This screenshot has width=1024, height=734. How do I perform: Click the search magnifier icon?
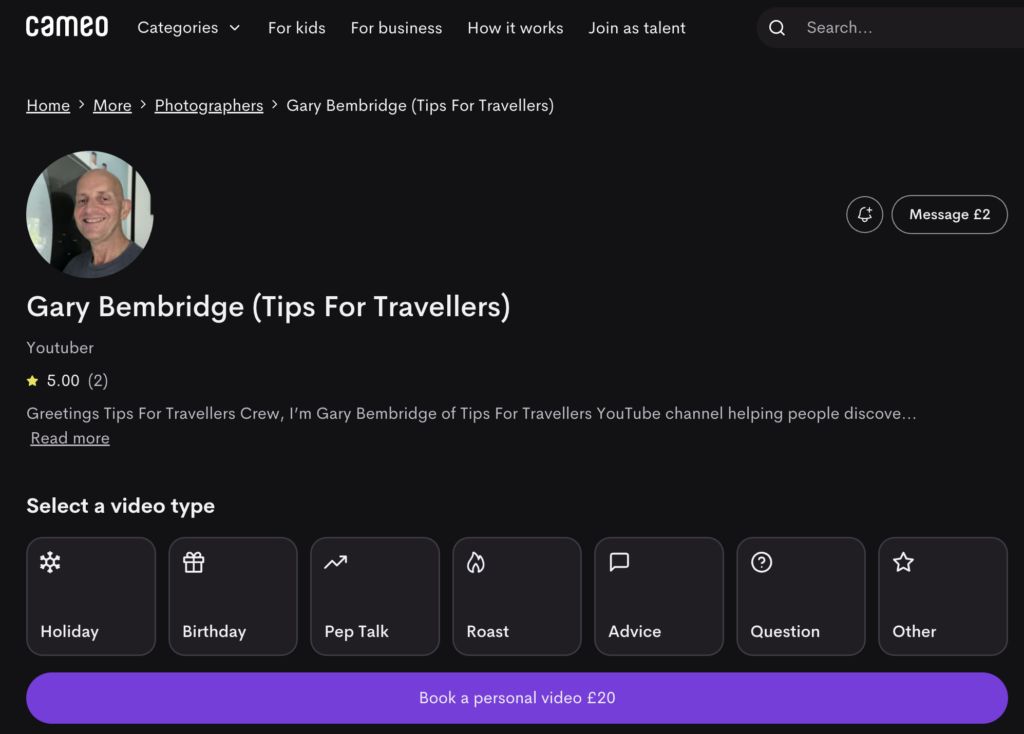click(x=776, y=27)
